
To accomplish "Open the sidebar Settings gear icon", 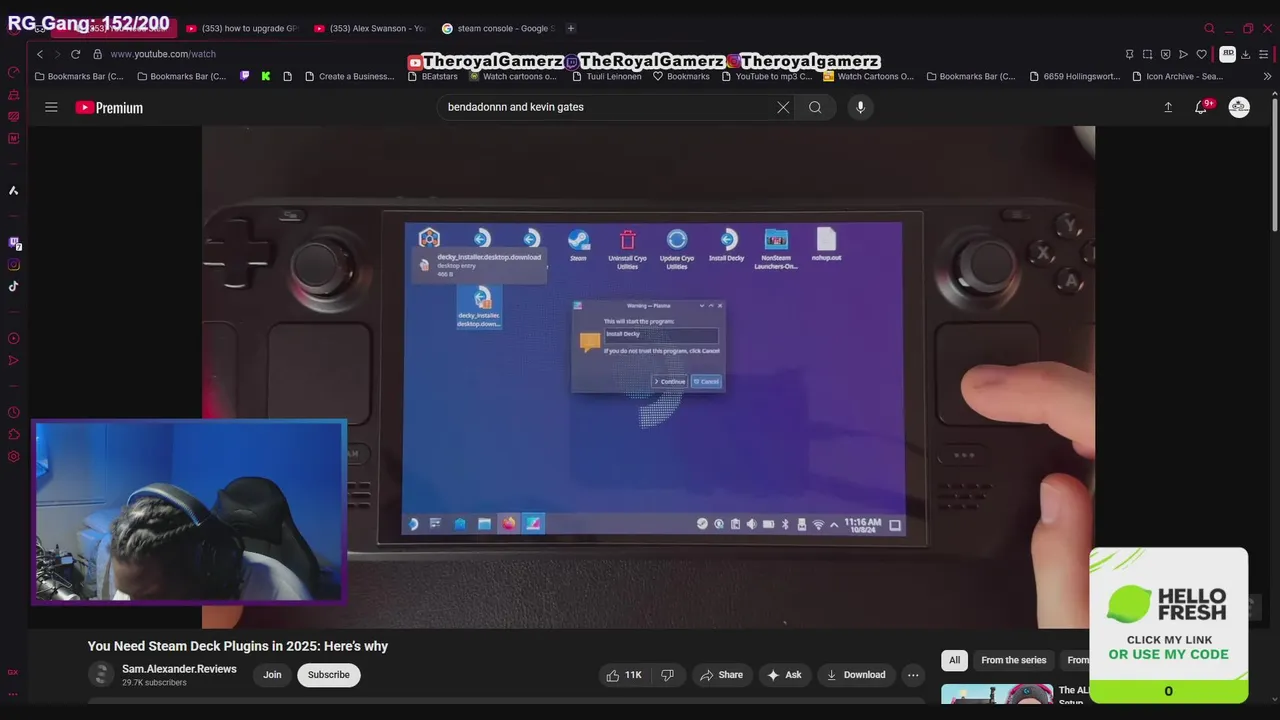I will click(14, 456).
